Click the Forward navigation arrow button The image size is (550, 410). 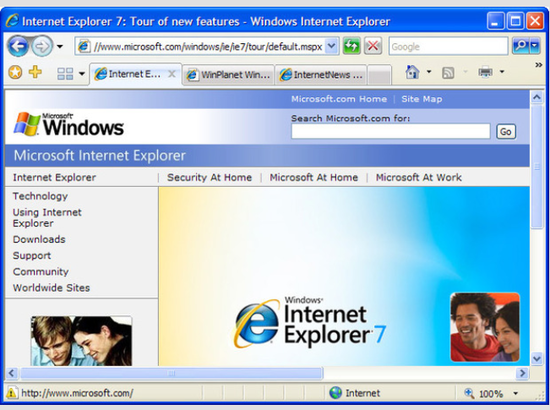click(42, 46)
